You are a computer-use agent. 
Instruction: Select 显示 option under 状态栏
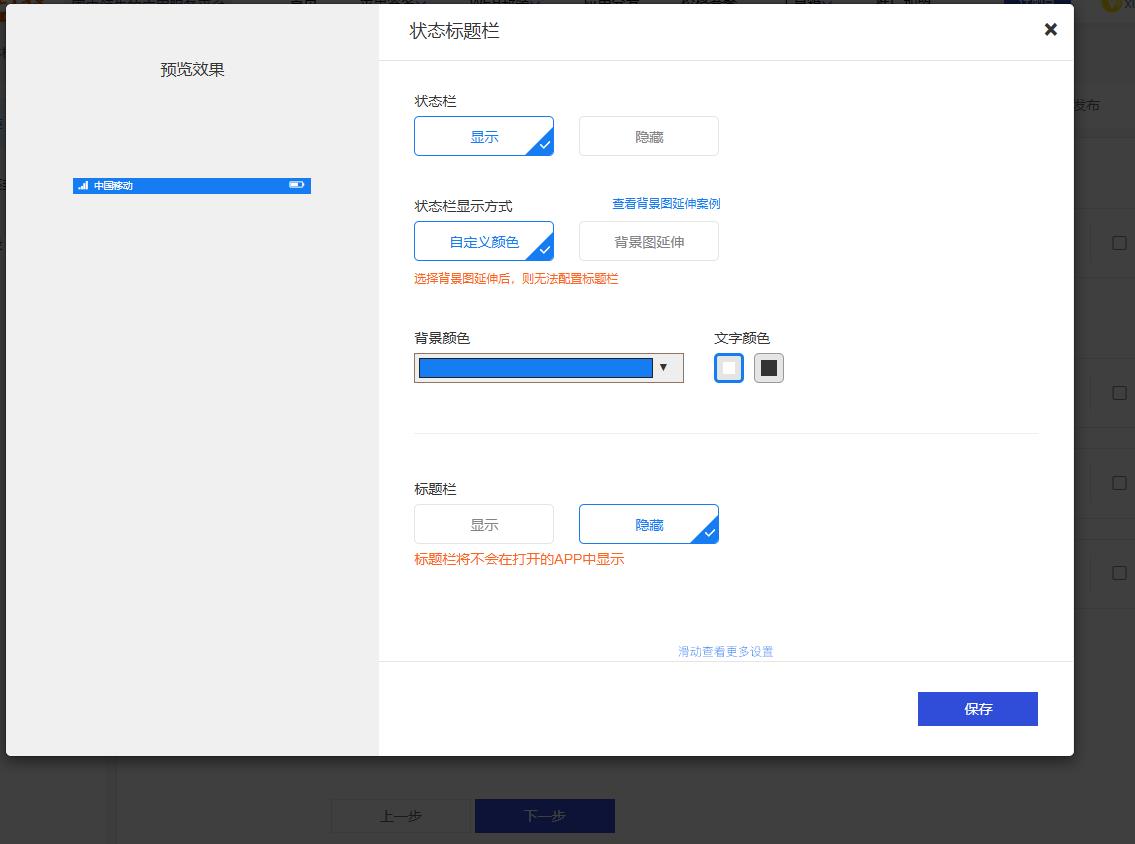pyautogui.click(x=484, y=137)
